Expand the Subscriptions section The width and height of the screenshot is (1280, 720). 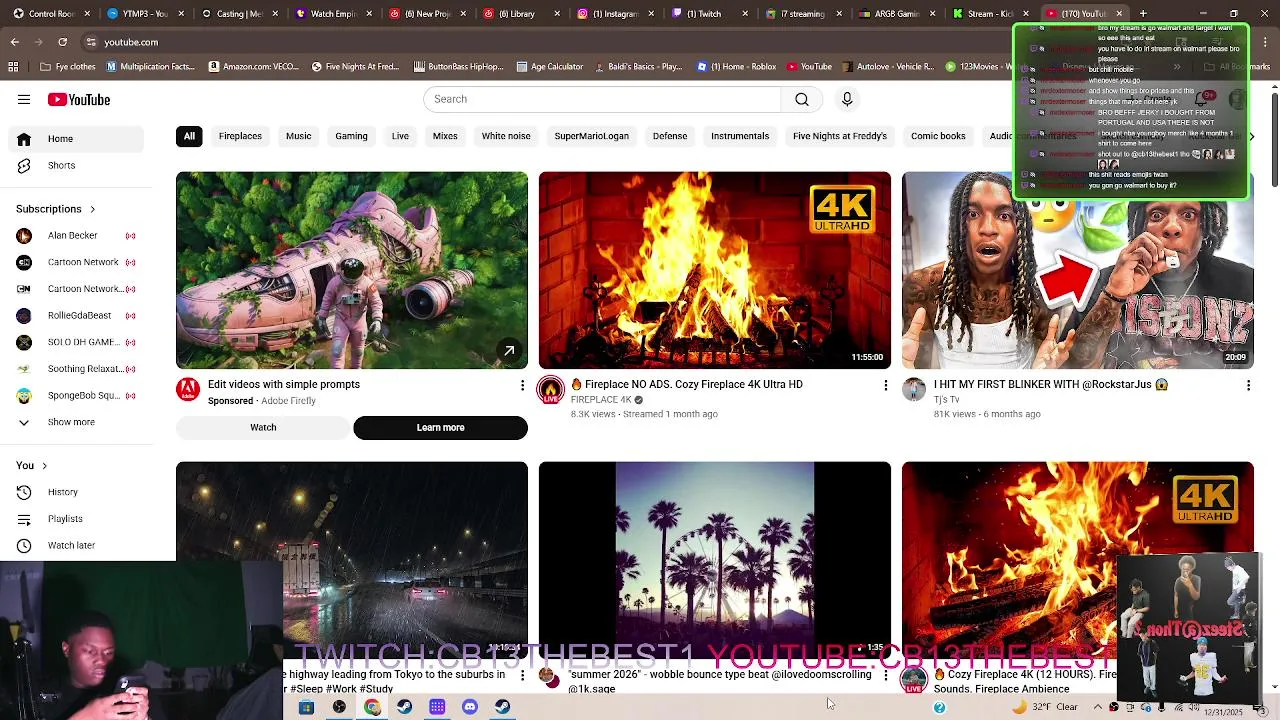point(56,210)
